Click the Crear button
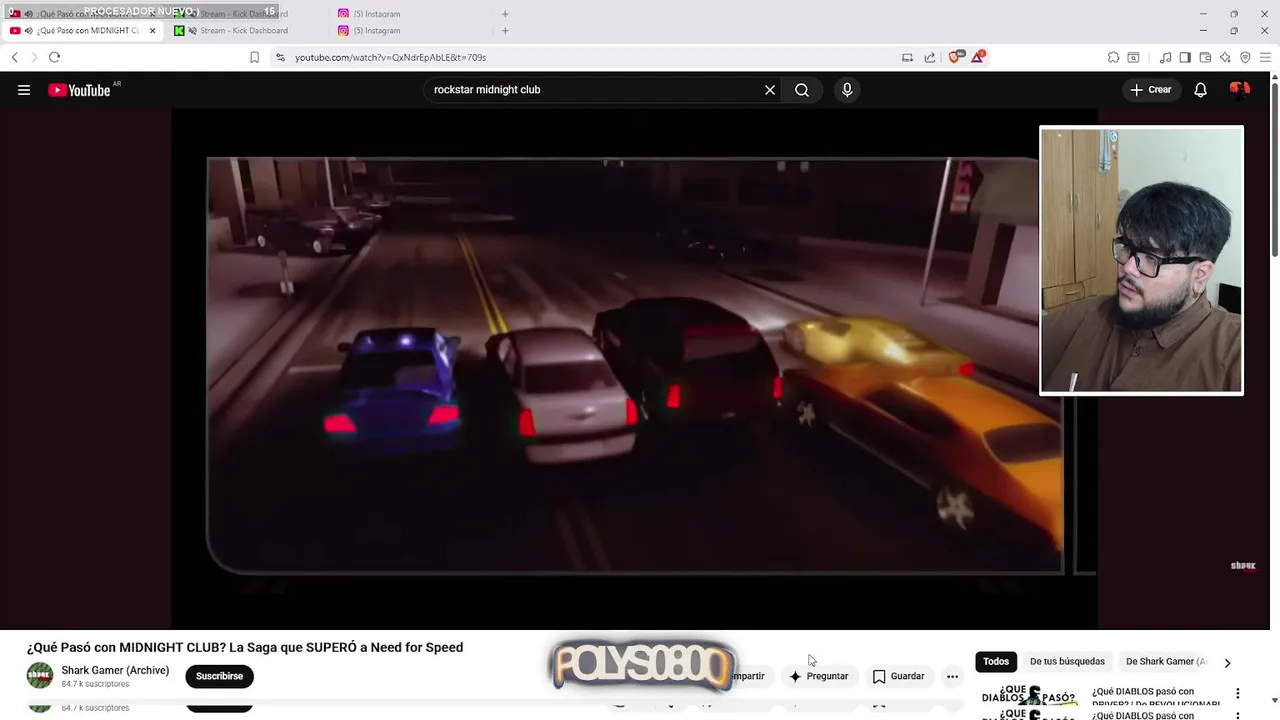 1150,90
